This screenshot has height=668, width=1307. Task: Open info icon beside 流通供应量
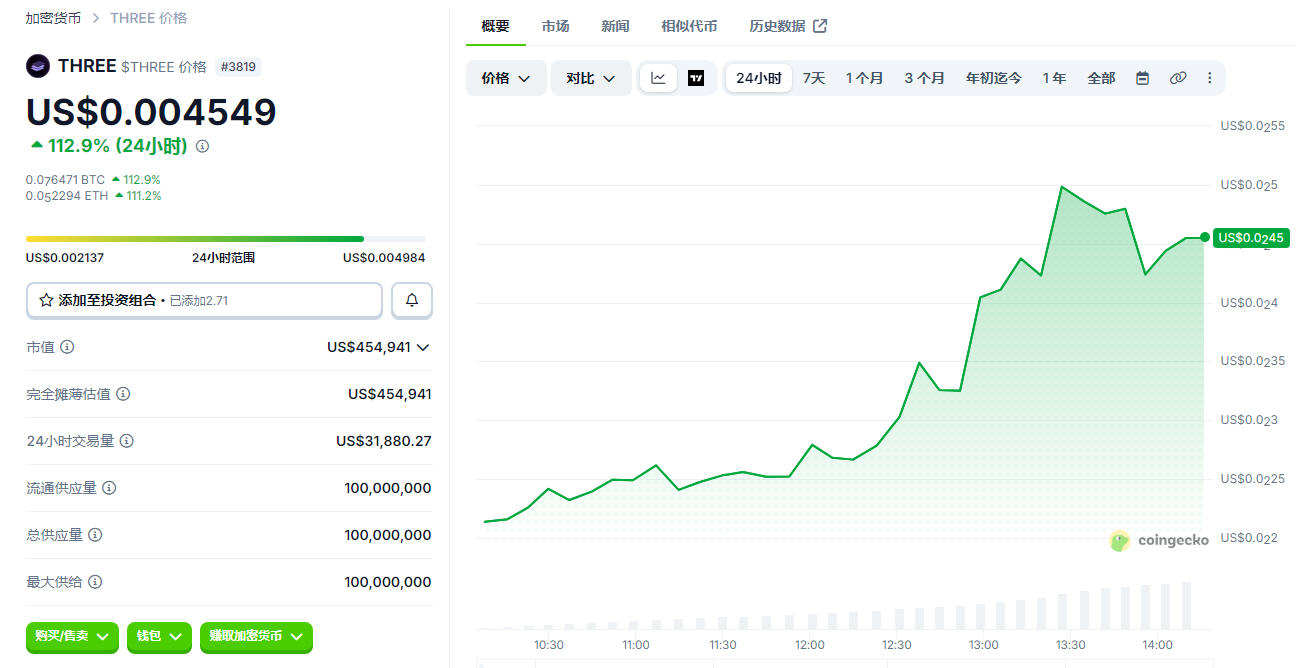(x=109, y=488)
